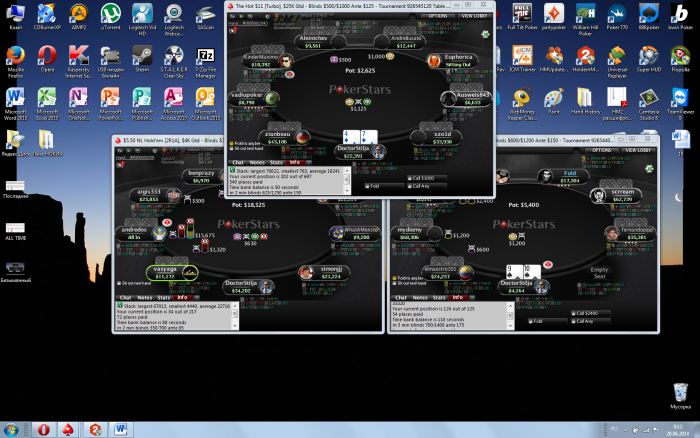This screenshot has height=438, width=700.
Task: Check the Fold pre-action box in right table
Action: 530,321
